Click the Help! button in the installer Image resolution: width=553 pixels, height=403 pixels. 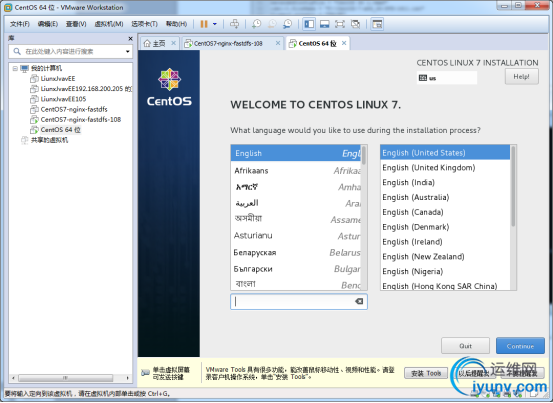[522, 77]
